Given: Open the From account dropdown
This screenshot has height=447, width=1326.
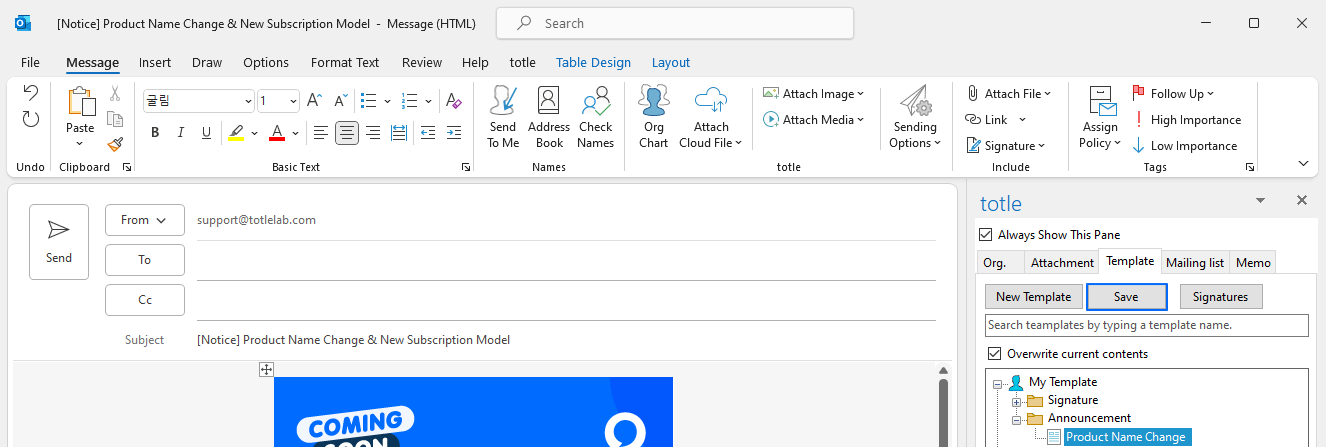Looking at the screenshot, I should coord(144,220).
